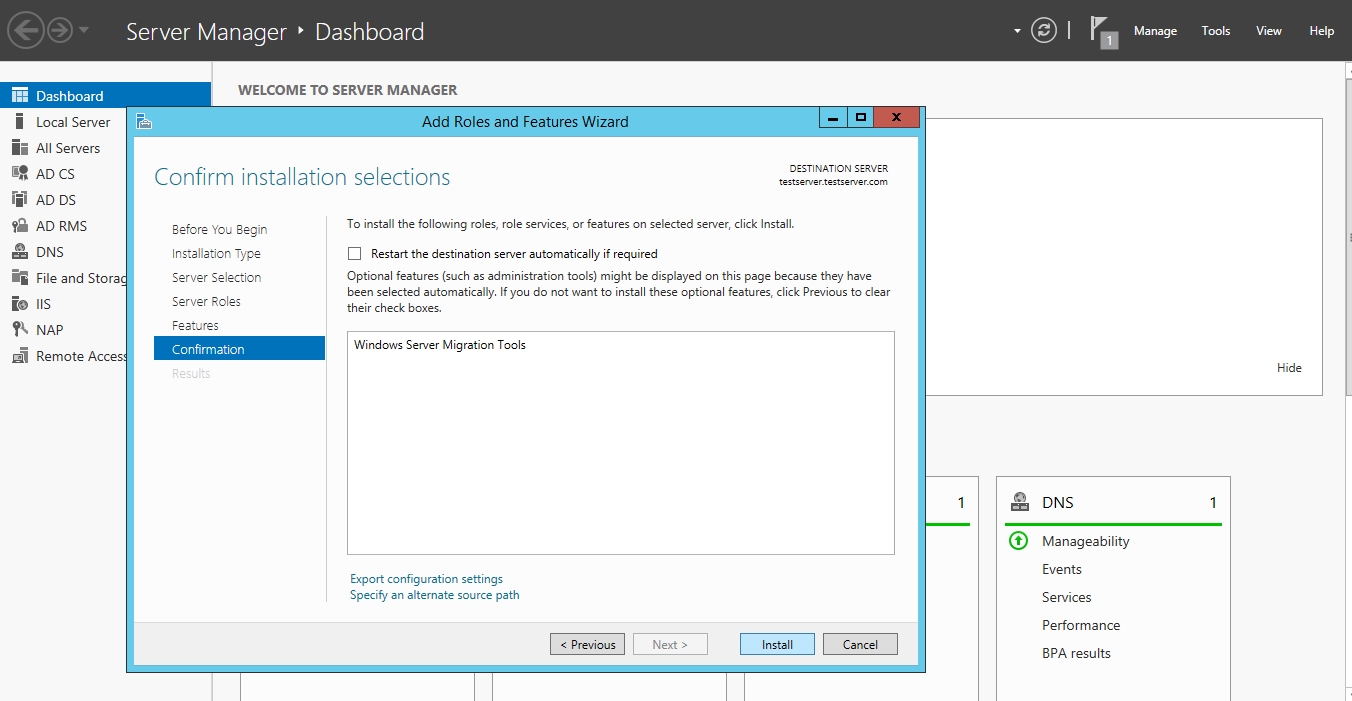
Task: Open Manageability in the DNS tile
Action: [1085, 541]
